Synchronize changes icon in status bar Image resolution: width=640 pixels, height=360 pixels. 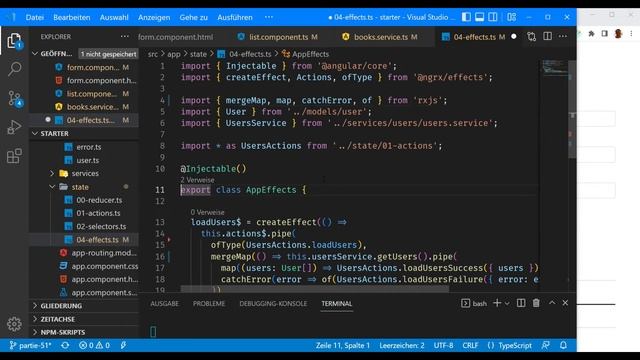point(65,345)
